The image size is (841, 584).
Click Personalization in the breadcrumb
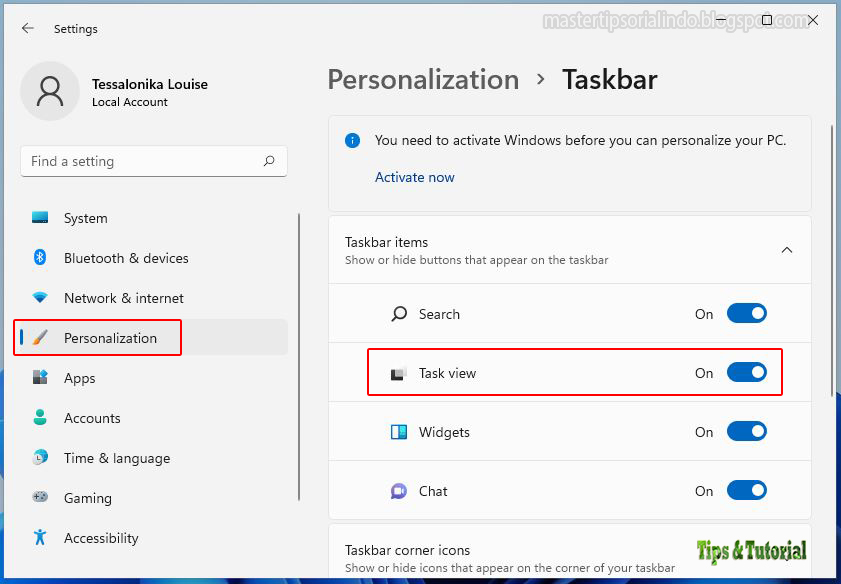coord(423,79)
